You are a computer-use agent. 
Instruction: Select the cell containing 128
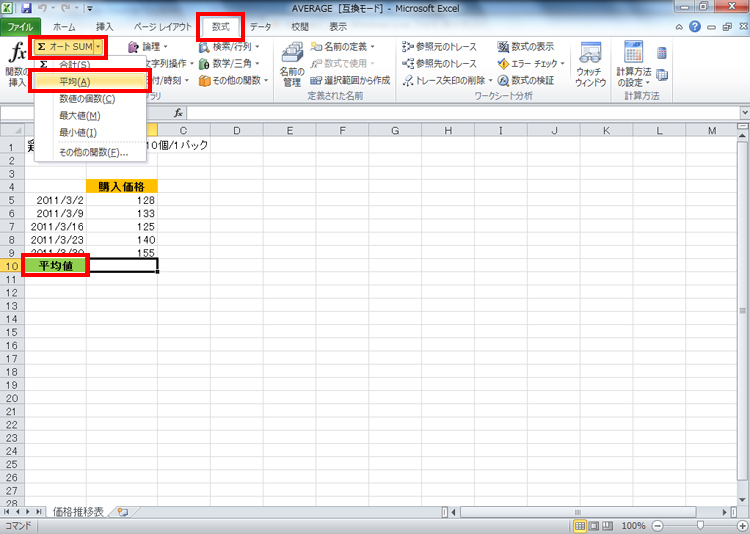tap(122, 200)
